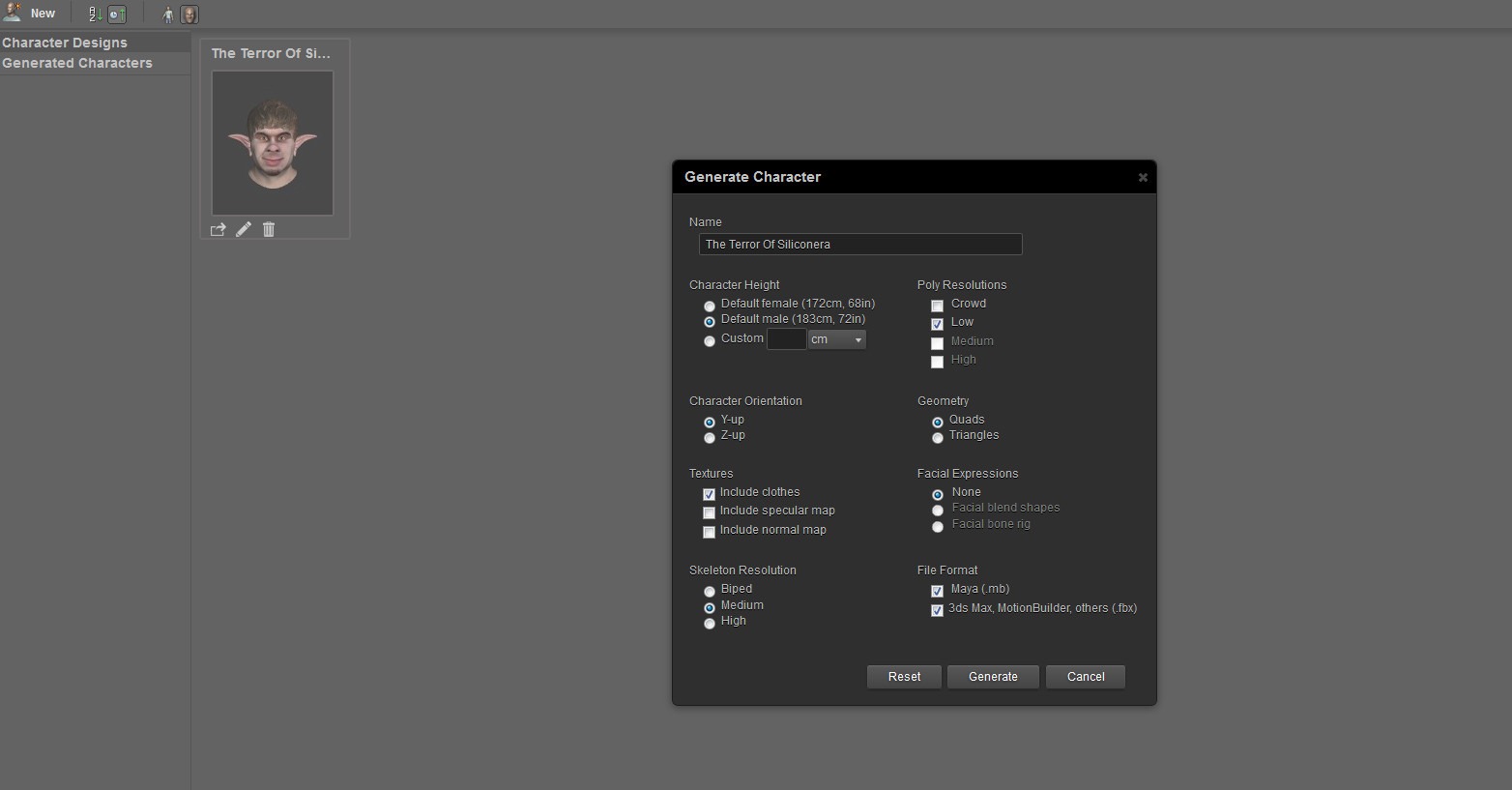Switch to full body view icon
1512x790 pixels.
[x=168, y=15]
